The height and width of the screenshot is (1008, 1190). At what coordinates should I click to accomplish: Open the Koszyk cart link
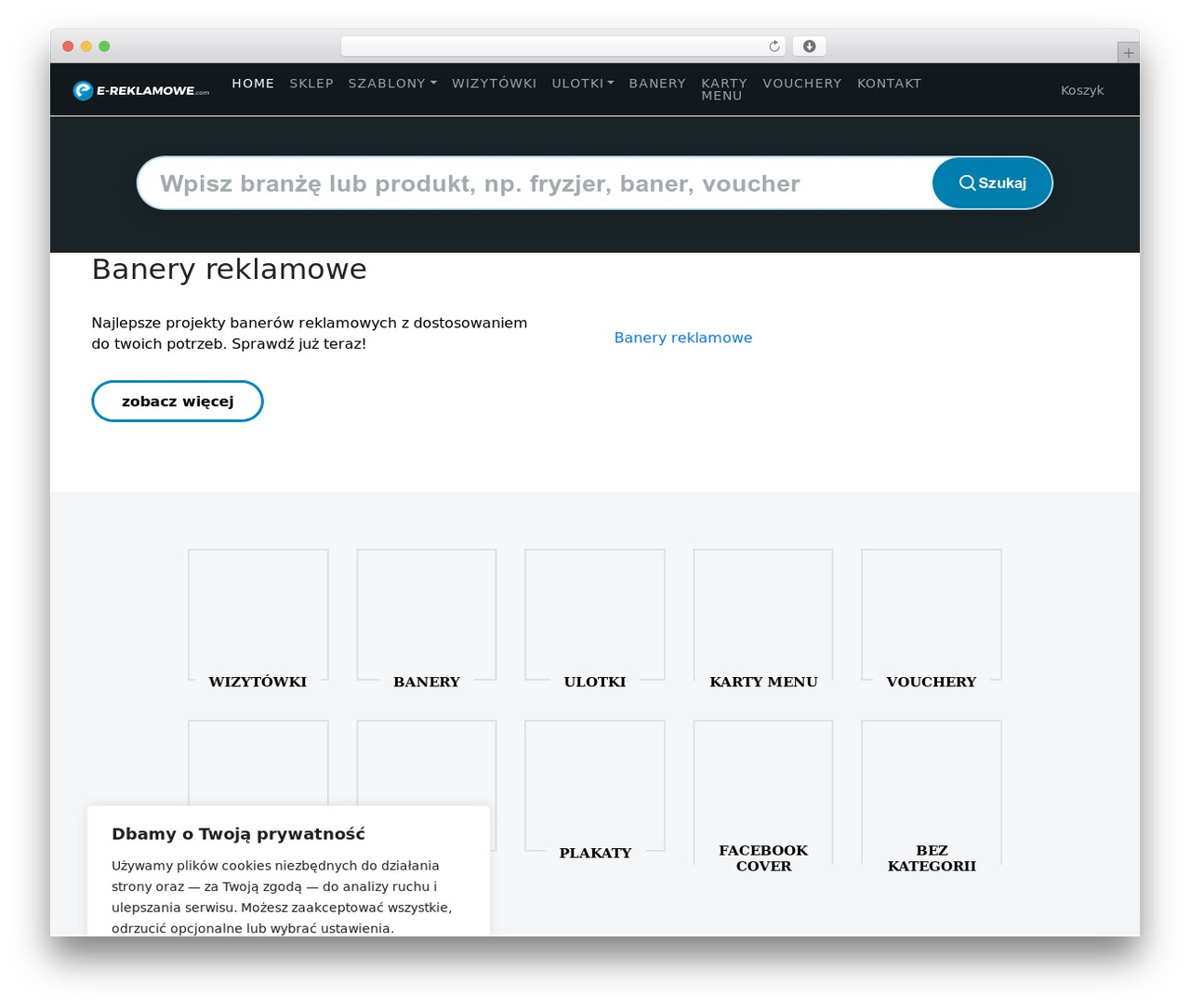[x=1082, y=90]
